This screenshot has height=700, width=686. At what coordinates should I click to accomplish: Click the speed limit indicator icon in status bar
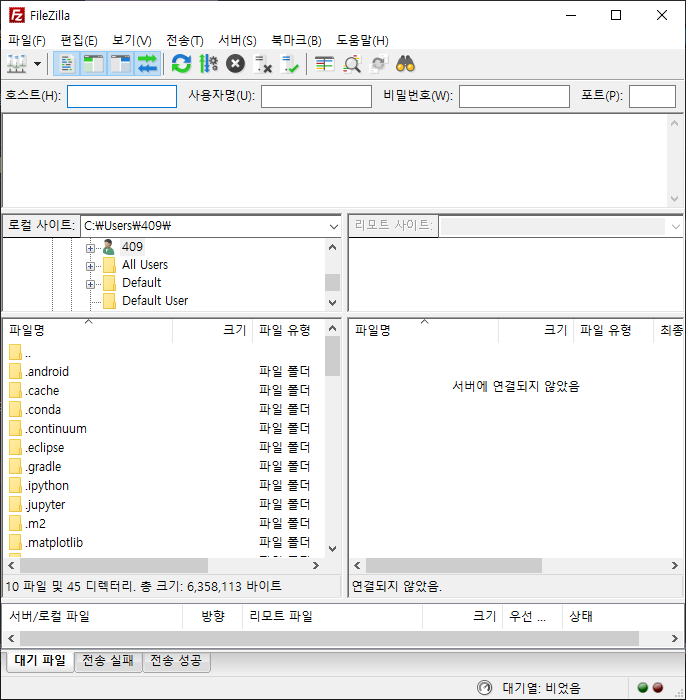[x=485, y=688]
